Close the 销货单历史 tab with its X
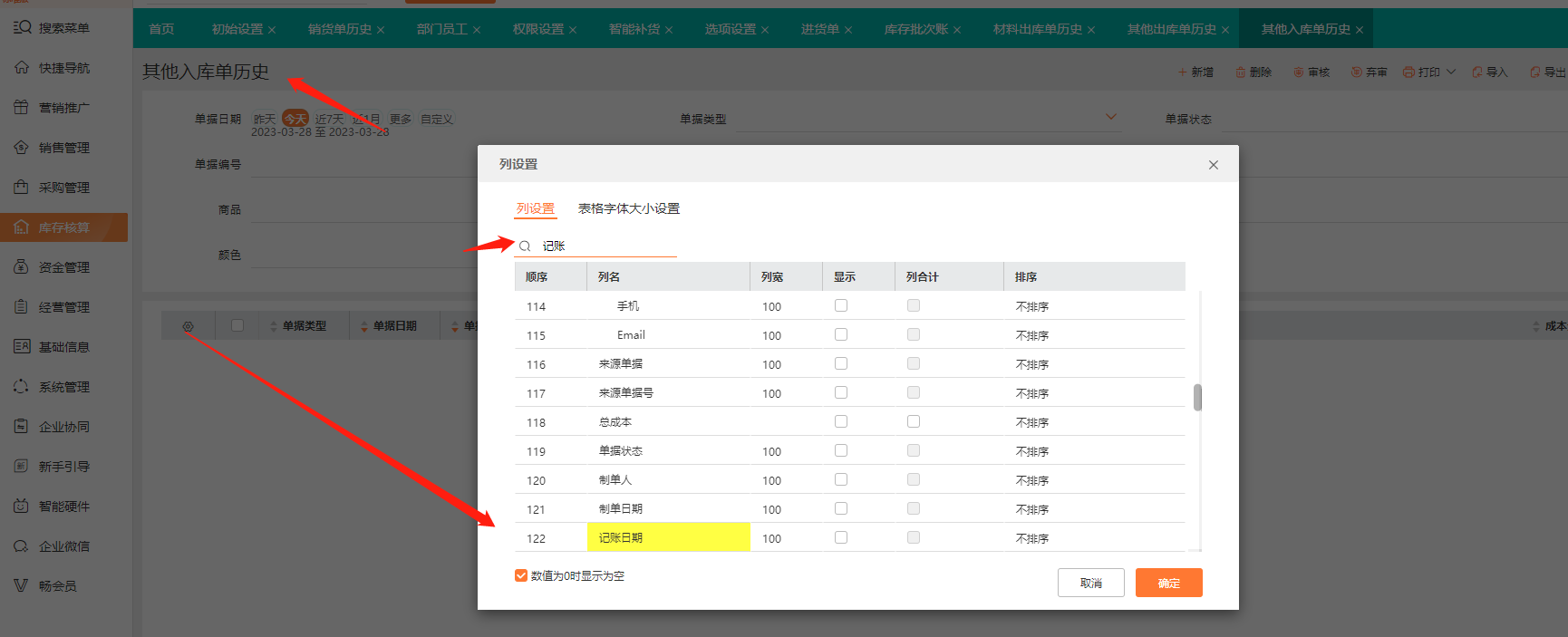This screenshot has height=637, width=1568. (x=381, y=30)
